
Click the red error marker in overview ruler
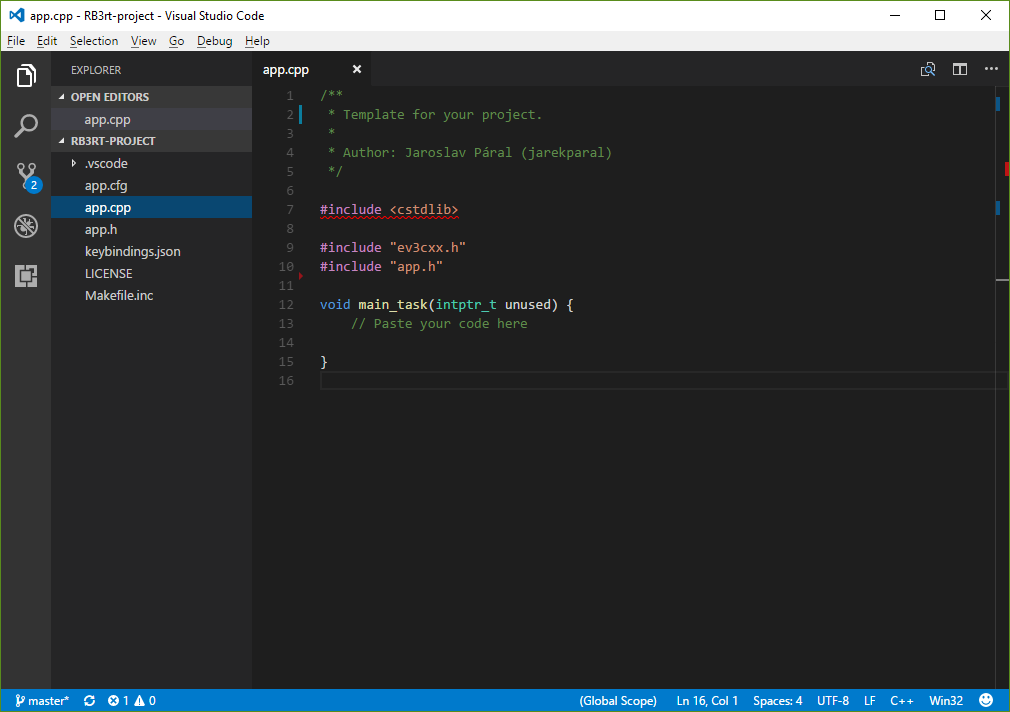pos(1007,169)
